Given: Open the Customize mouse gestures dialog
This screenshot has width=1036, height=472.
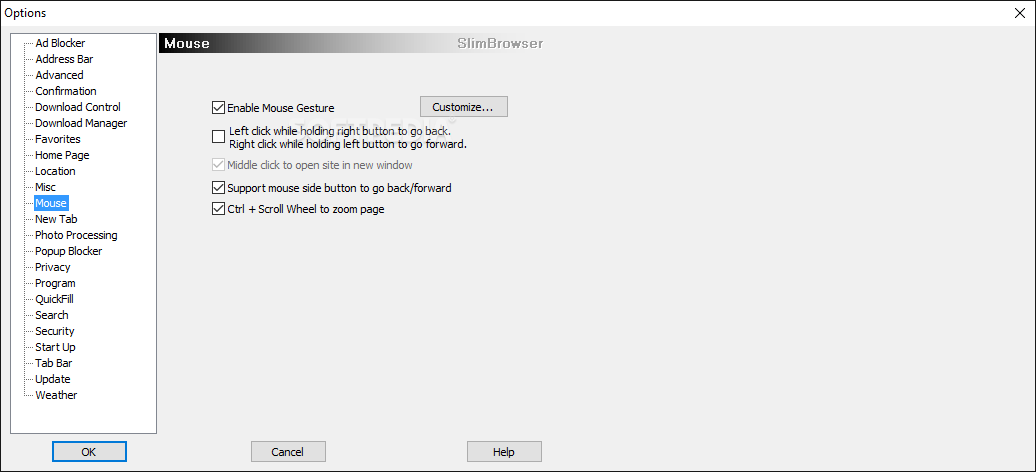Looking at the screenshot, I should coord(464,106).
